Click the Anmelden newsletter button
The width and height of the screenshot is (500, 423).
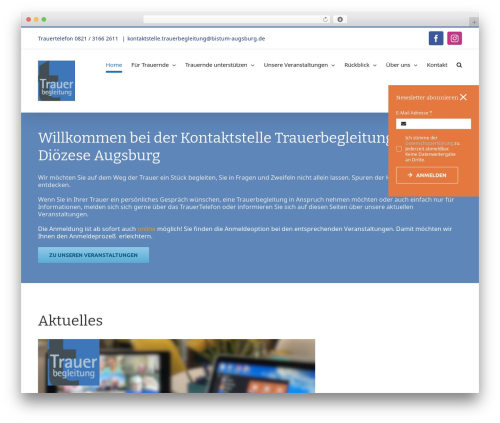pyautogui.click(x=427, y=175)
